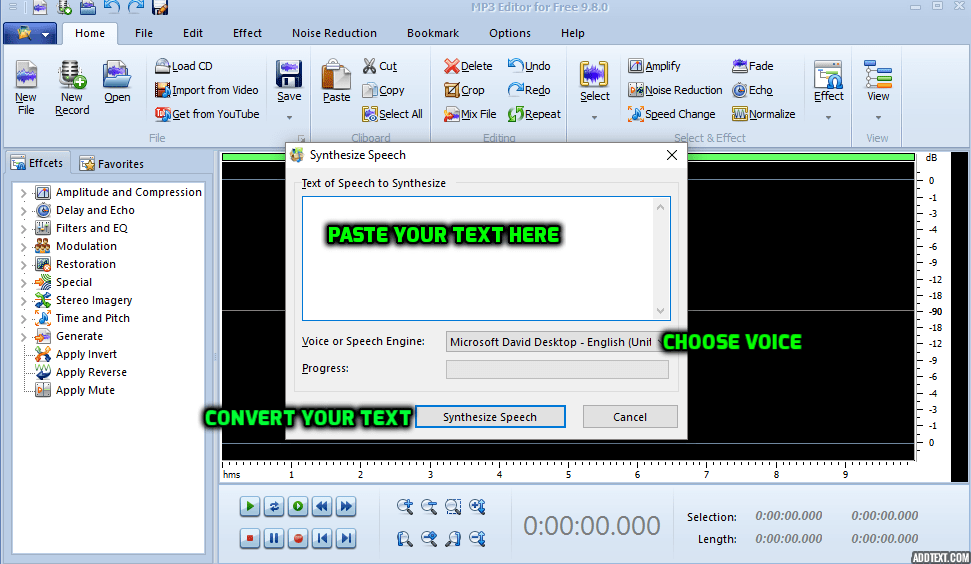Click Apply Invert in effects tree
The width and height of the screenshot is (971, 564).
(x=86, y=354)
